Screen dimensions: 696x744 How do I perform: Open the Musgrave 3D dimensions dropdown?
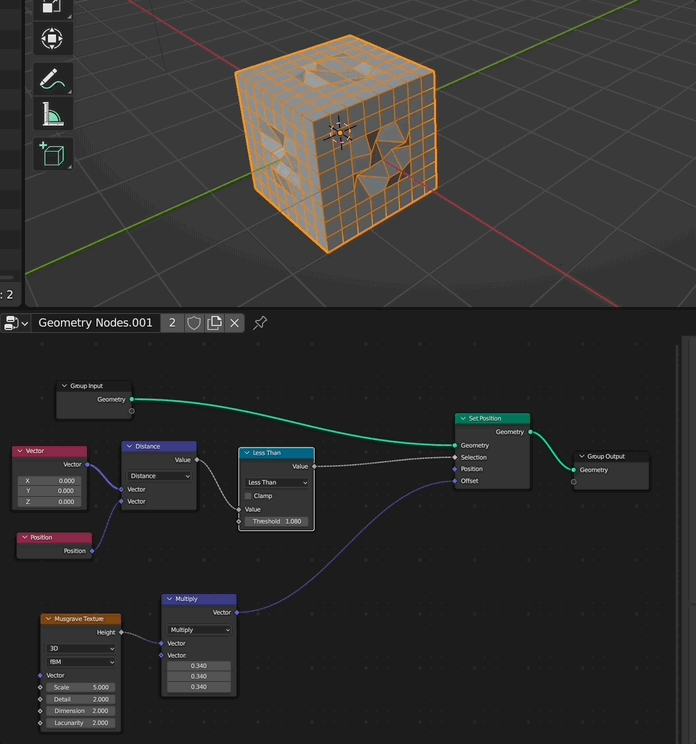point(81,648)
